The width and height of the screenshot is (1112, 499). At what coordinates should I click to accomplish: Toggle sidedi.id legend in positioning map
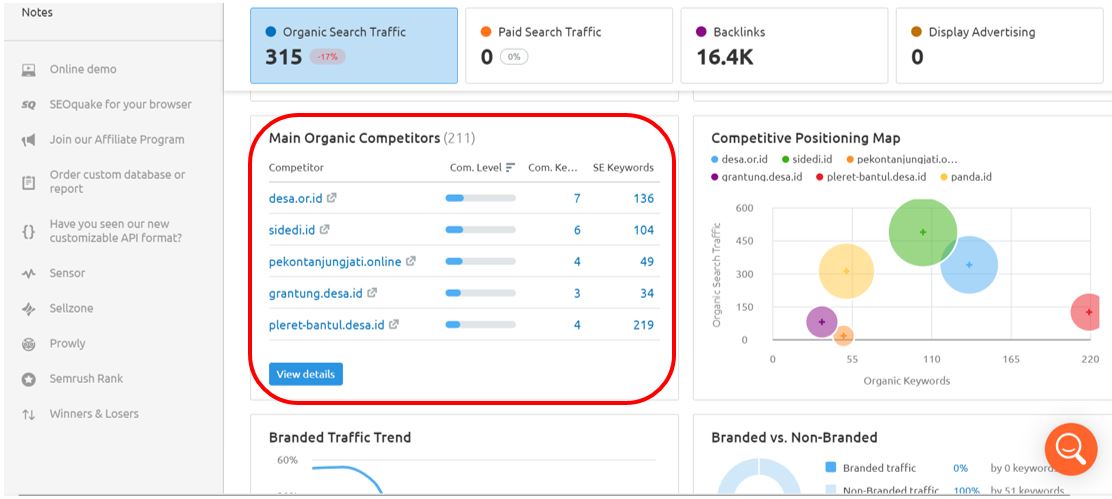806,159
